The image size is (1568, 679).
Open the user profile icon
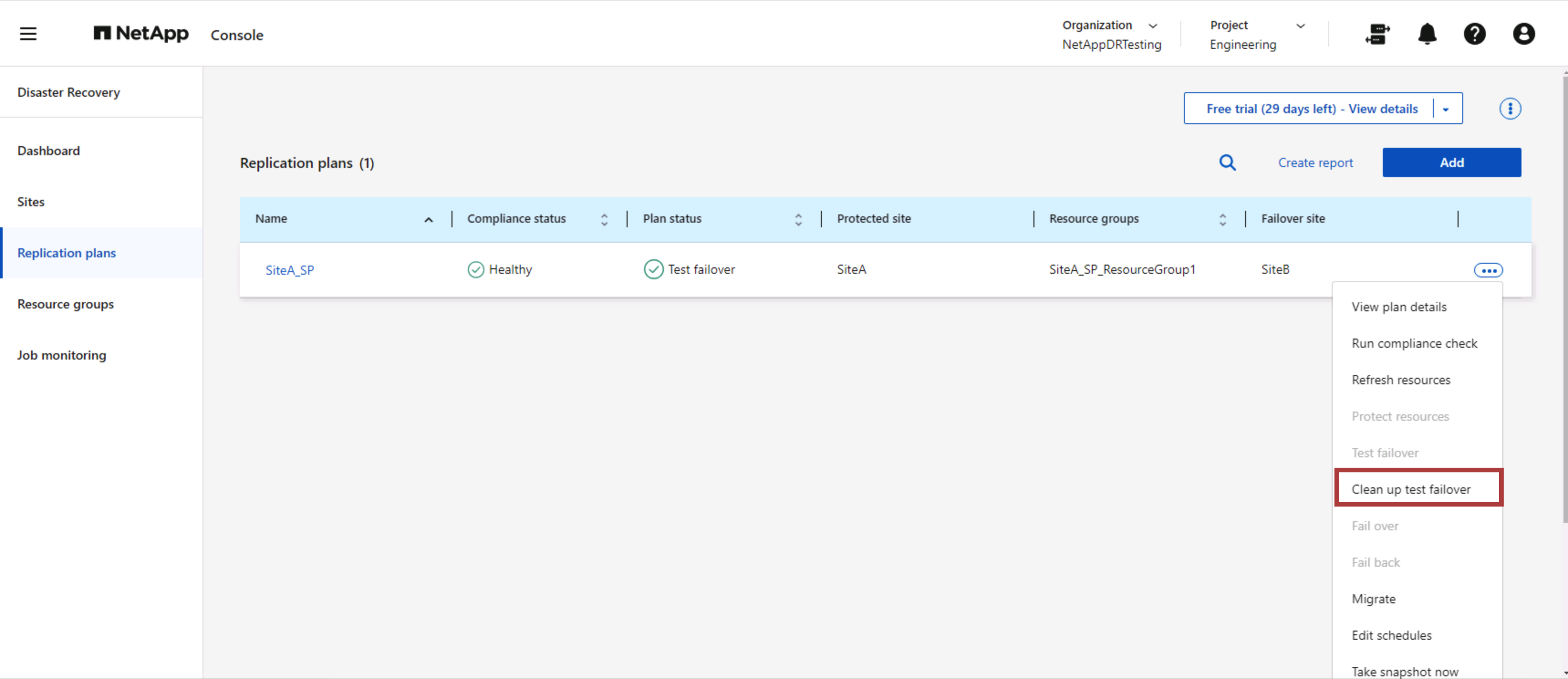point(1524,35)
